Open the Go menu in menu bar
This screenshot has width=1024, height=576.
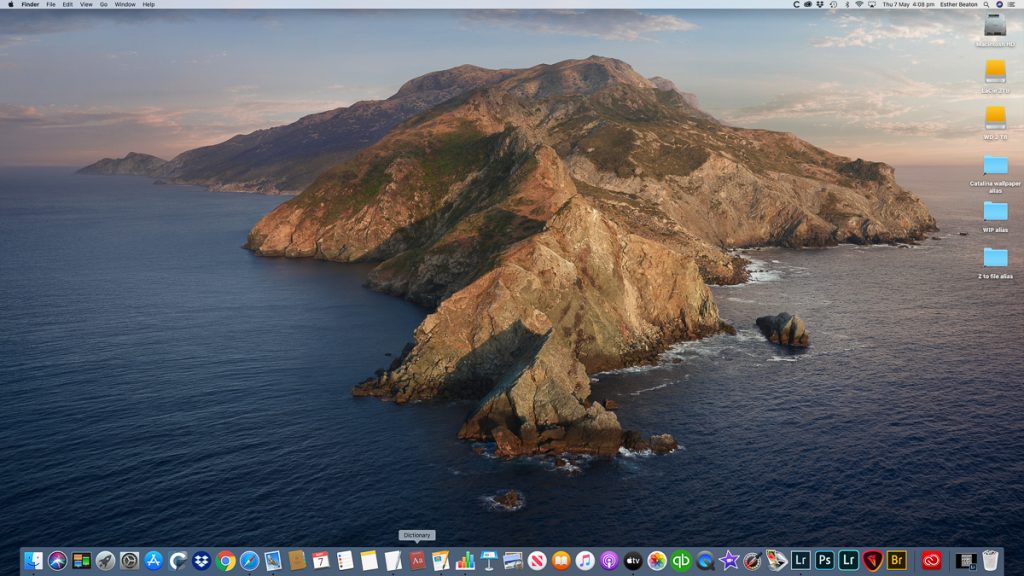pos(103,4)
